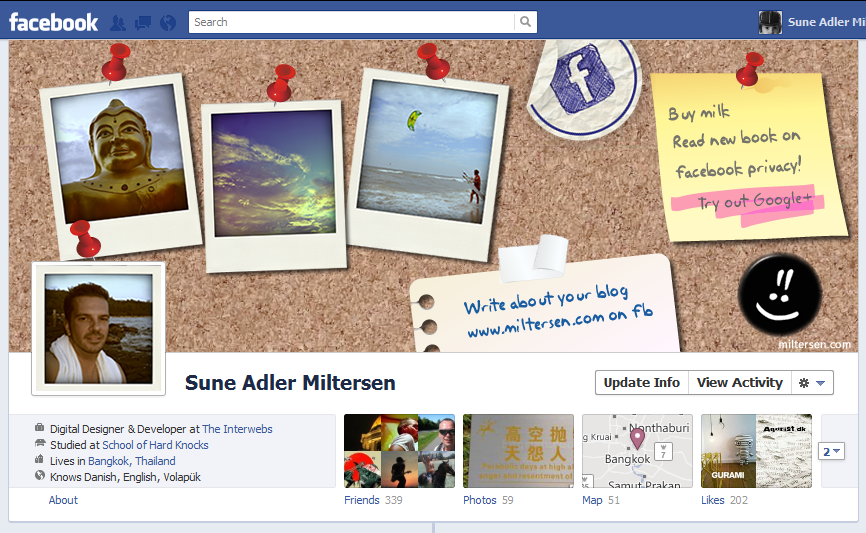Click inside the Search field
Image resolution: width=866 pixels, height=533 pixels.
click(350, 22)
